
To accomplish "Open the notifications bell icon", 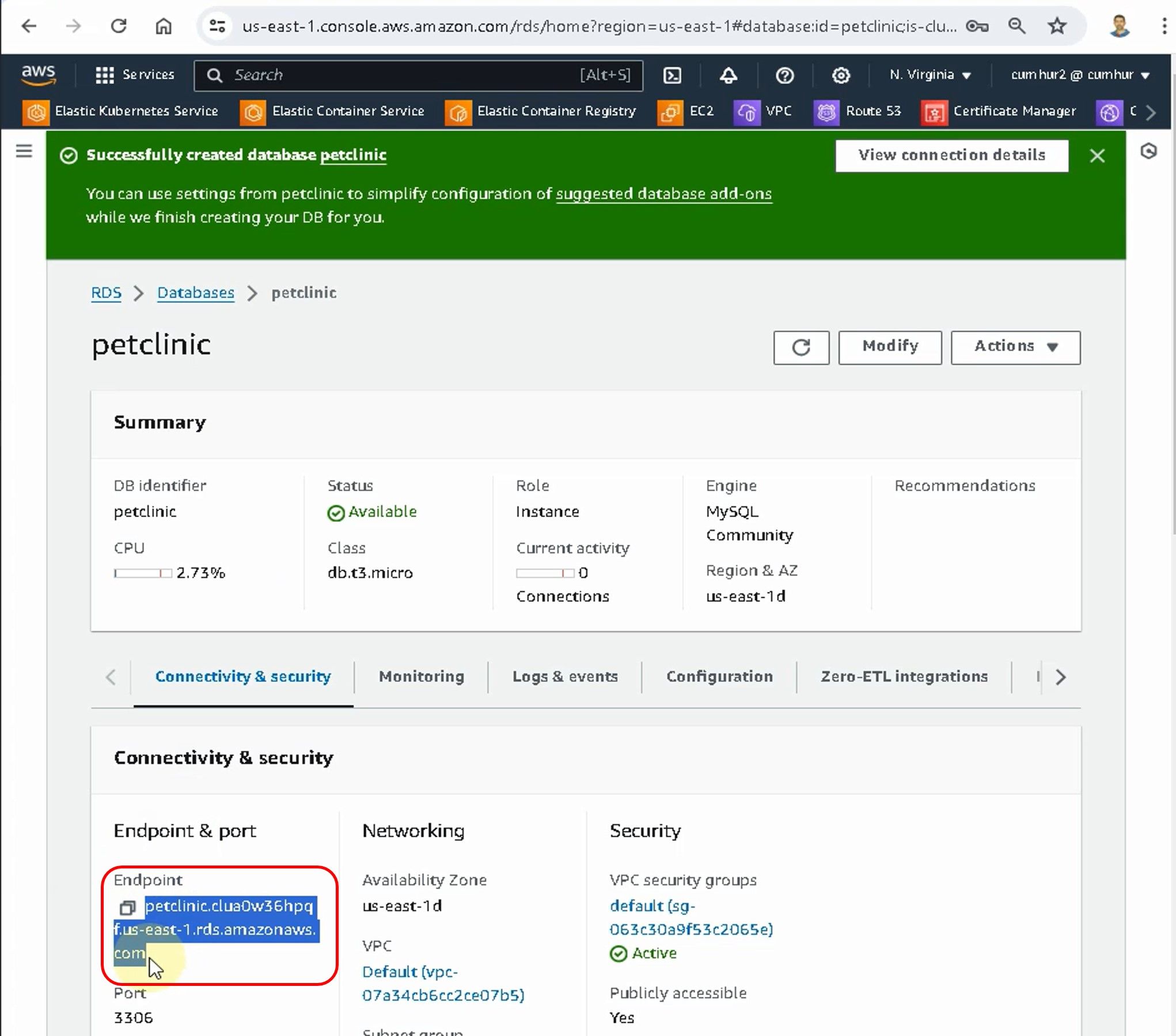I will pos(729,75).
